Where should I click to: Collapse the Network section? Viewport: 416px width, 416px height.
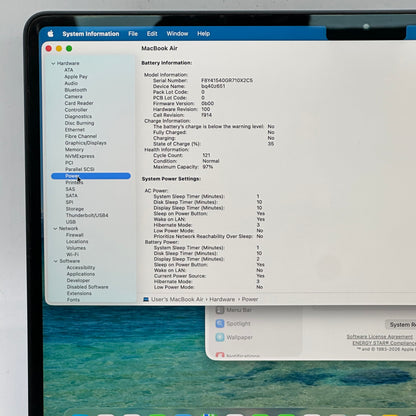click(x=55, y=228)
